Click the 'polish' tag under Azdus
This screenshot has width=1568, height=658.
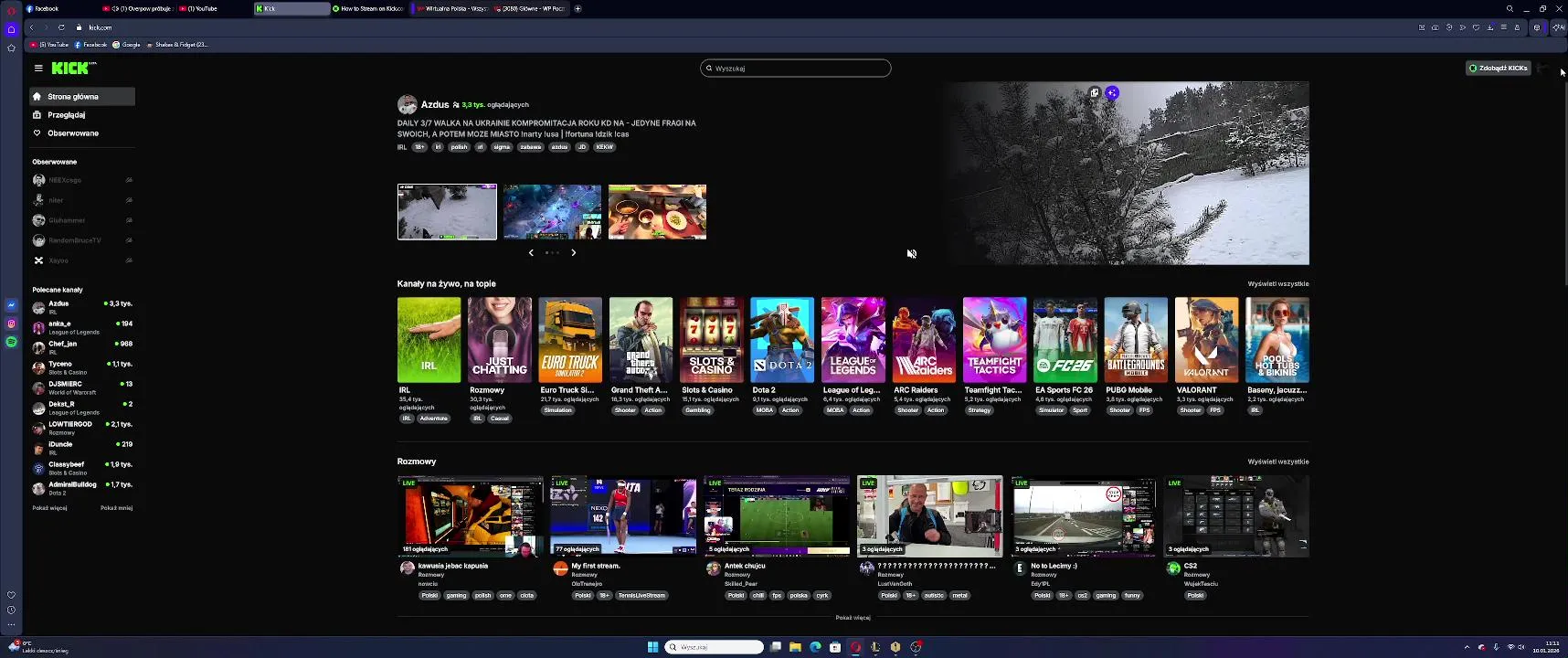click(x=459, y=146)
